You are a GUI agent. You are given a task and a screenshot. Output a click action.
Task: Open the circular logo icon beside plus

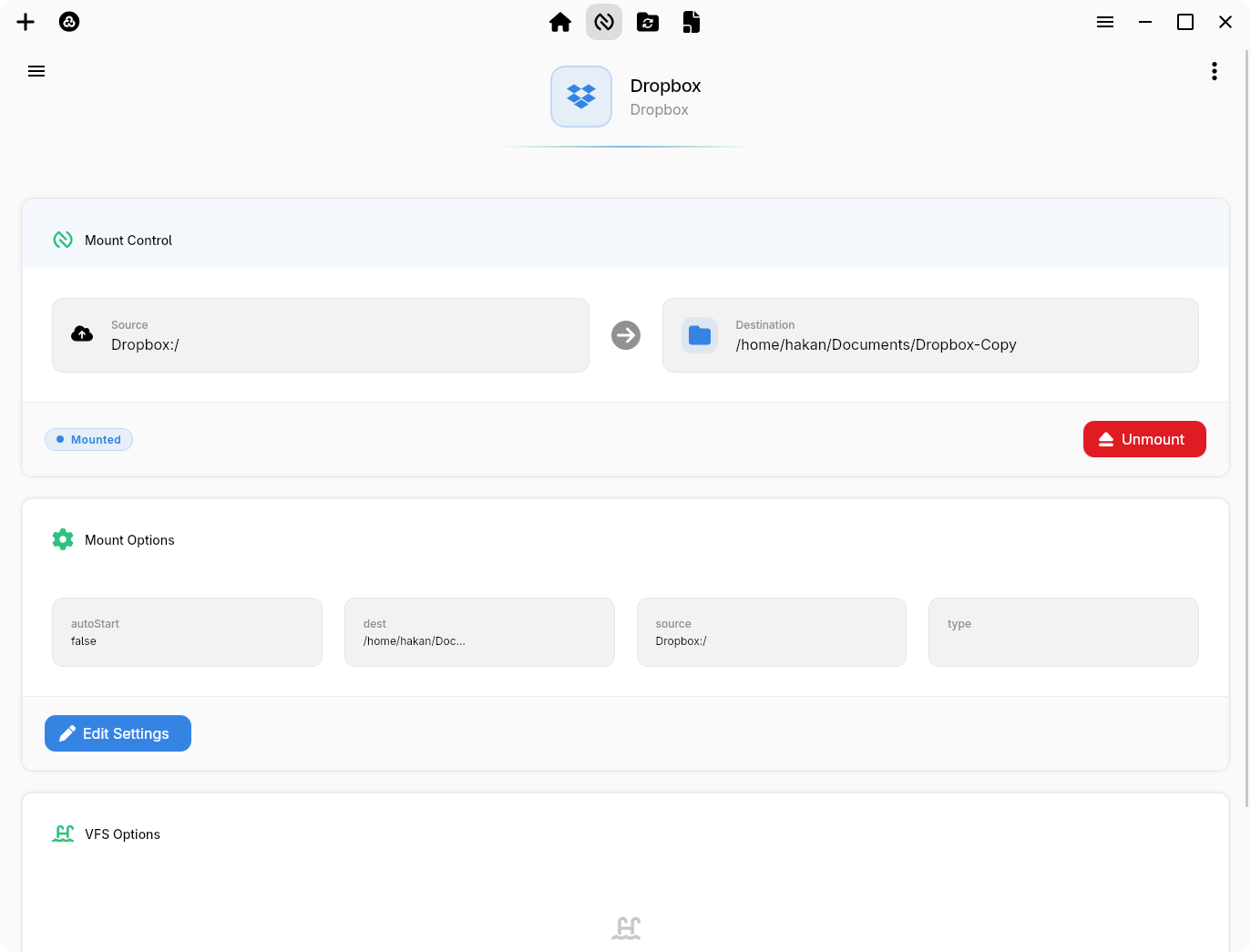coord(69,22)
